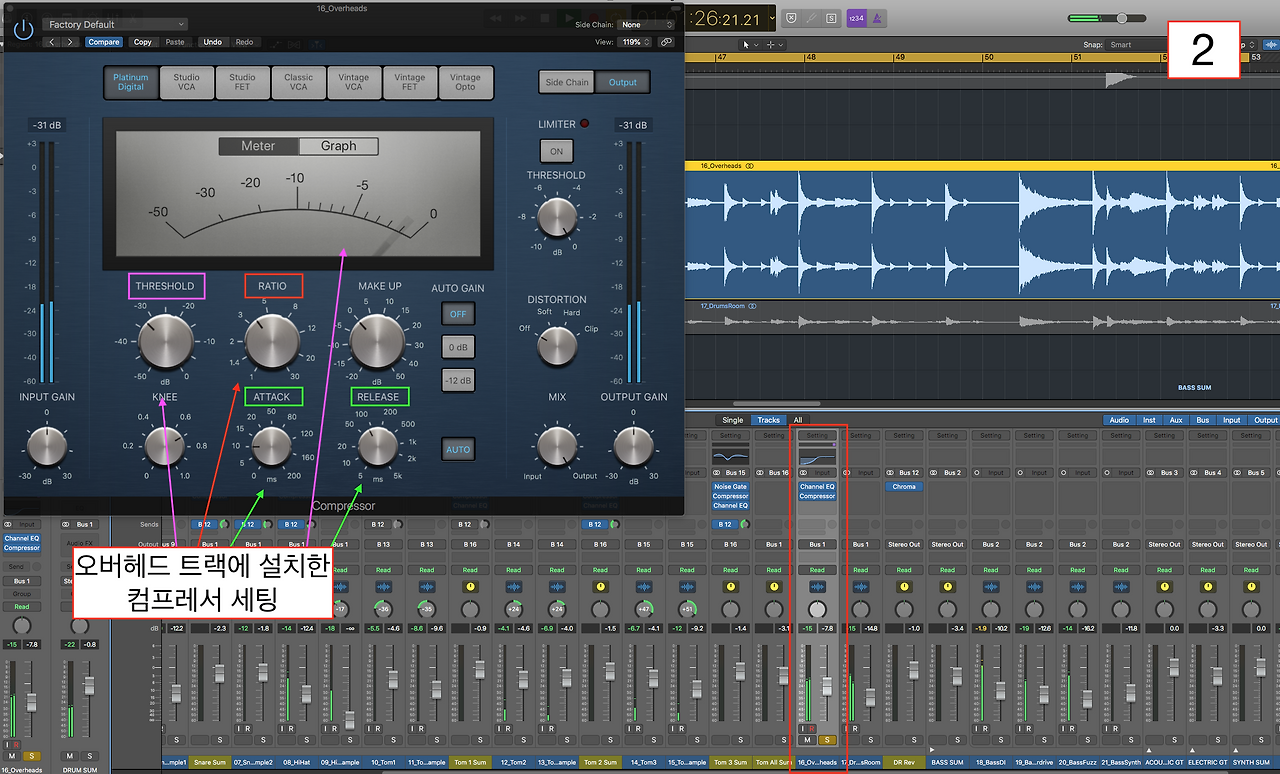Switch to Studio VCA compressor model
1280x774 pixels.
[186, 82]
